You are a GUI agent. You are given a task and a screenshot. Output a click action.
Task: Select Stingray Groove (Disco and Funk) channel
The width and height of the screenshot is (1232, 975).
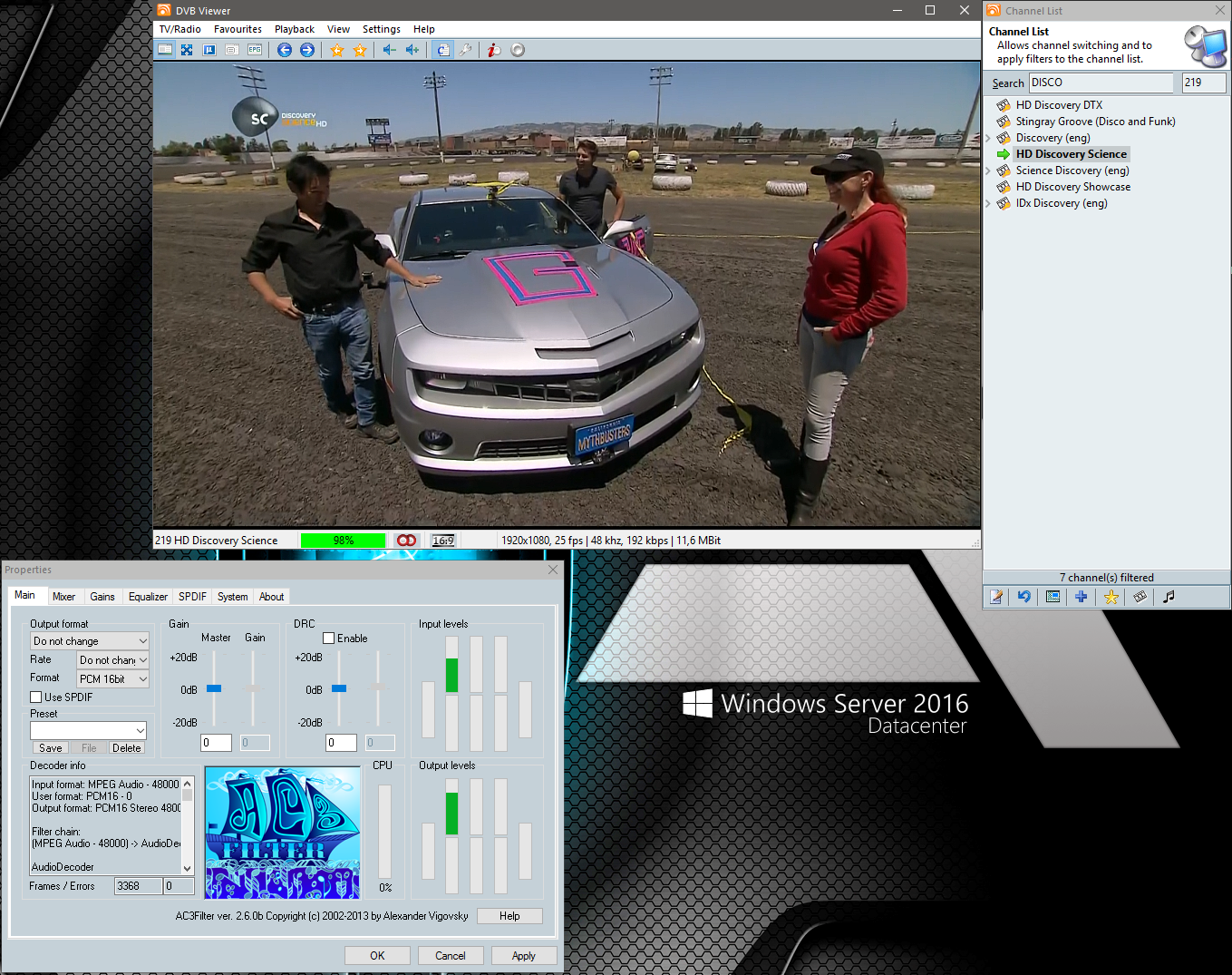point(1095,122)
